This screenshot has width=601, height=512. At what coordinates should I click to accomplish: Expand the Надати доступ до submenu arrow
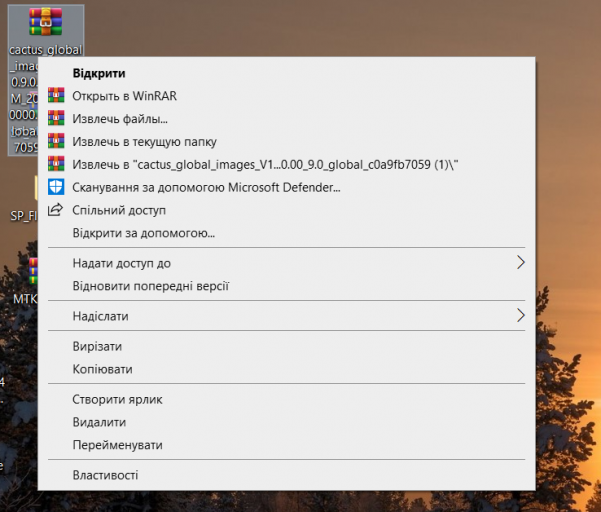point(521,263)
